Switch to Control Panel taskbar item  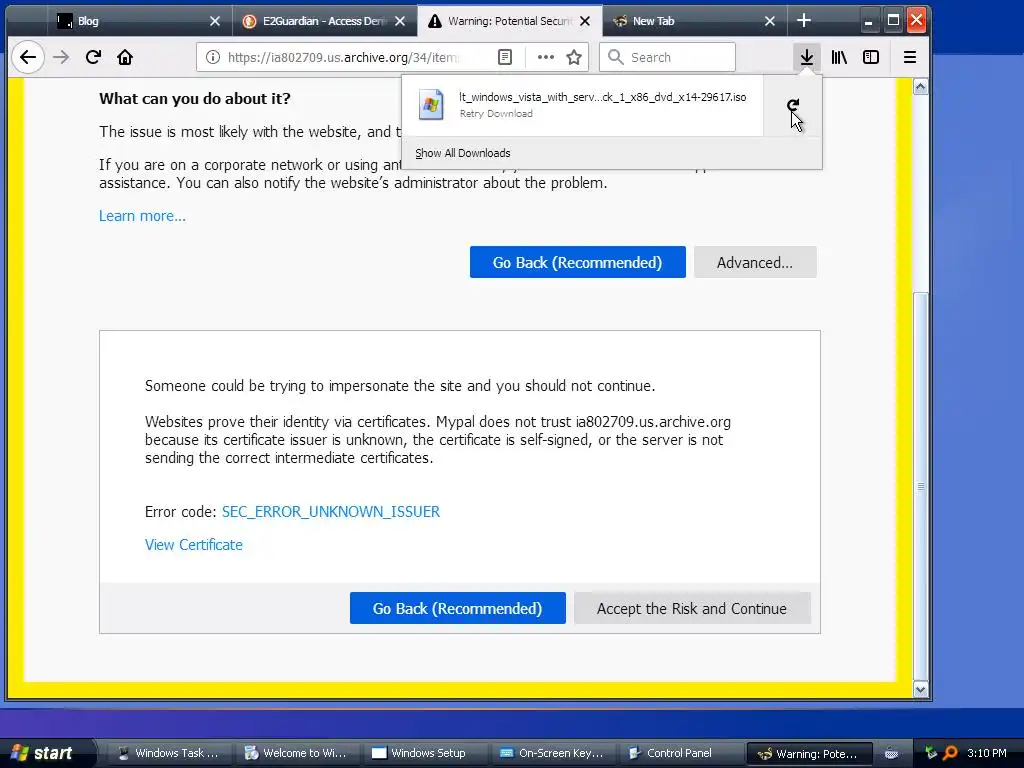(679, 753)
